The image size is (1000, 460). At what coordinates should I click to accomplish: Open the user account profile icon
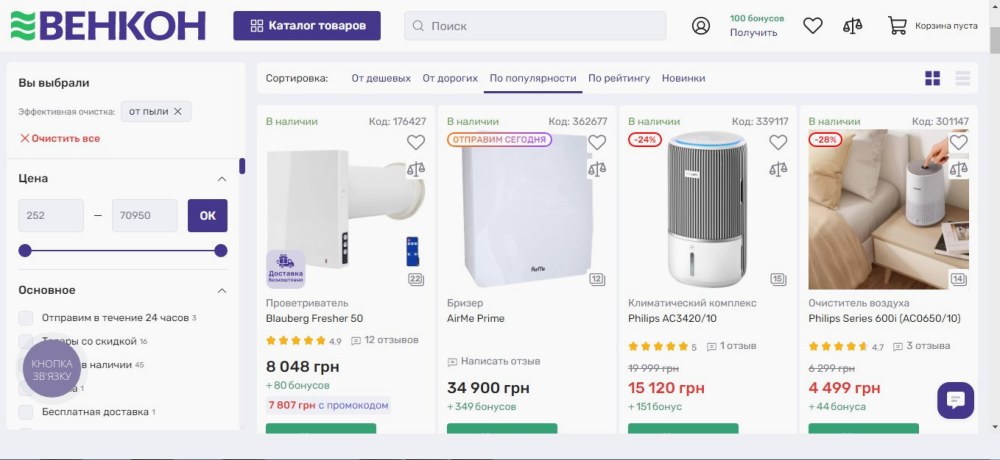click(x=701, y=26)
